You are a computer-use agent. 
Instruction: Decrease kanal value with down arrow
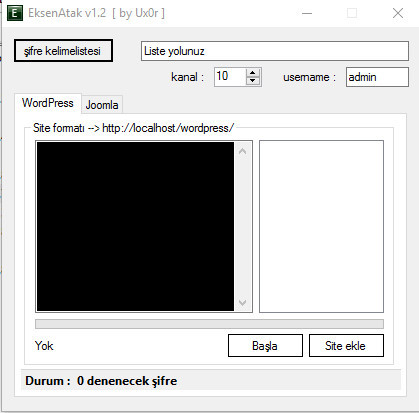253,81
